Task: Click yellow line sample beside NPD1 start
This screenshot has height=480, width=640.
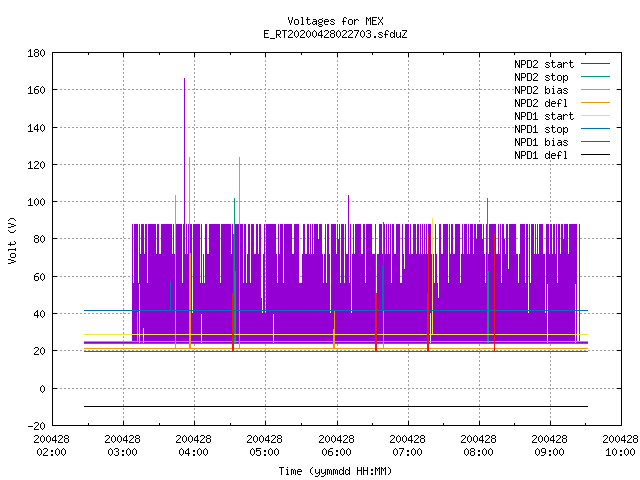Action: pos(595,116)
